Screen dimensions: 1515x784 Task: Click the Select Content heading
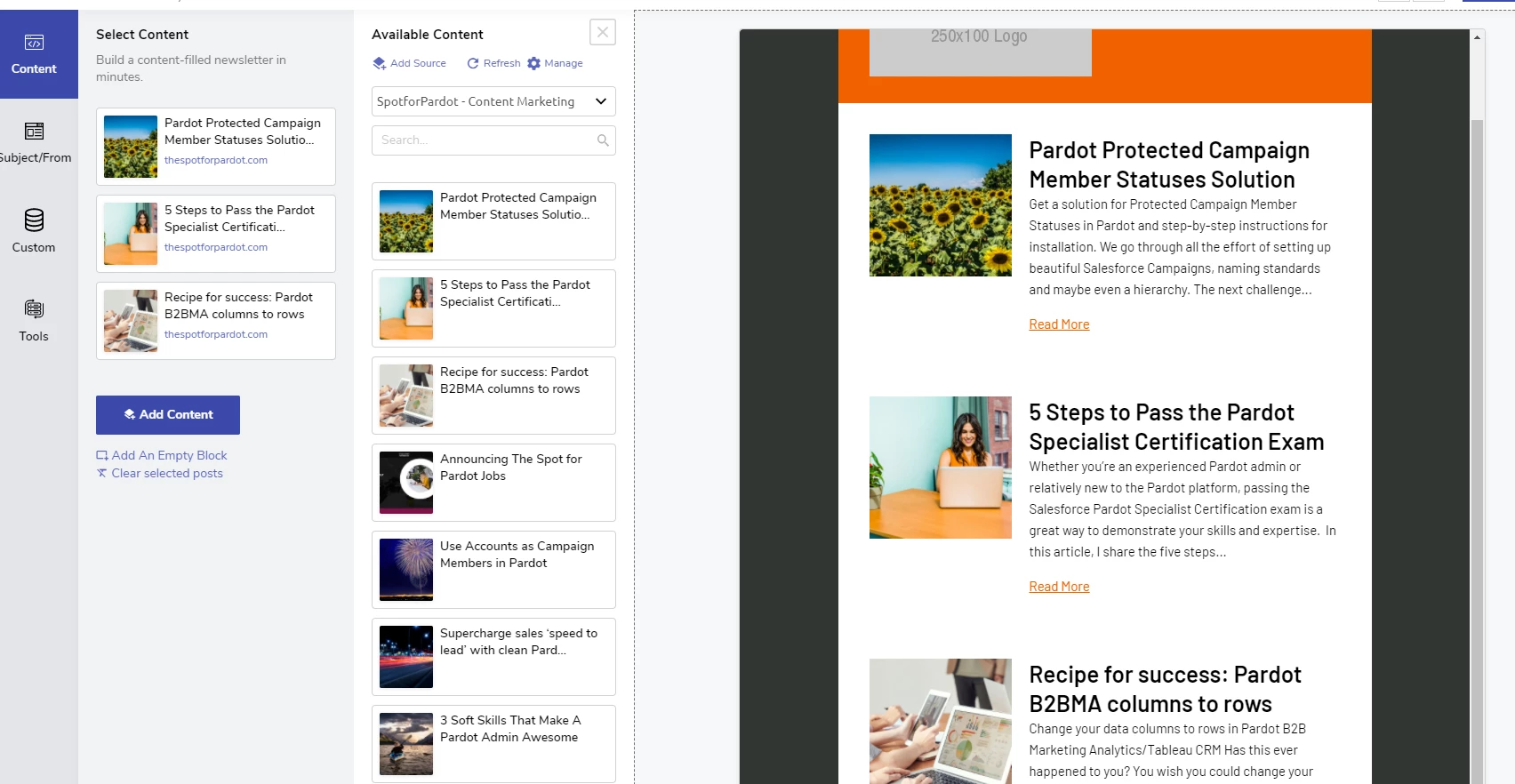click(x=142, y=35)
